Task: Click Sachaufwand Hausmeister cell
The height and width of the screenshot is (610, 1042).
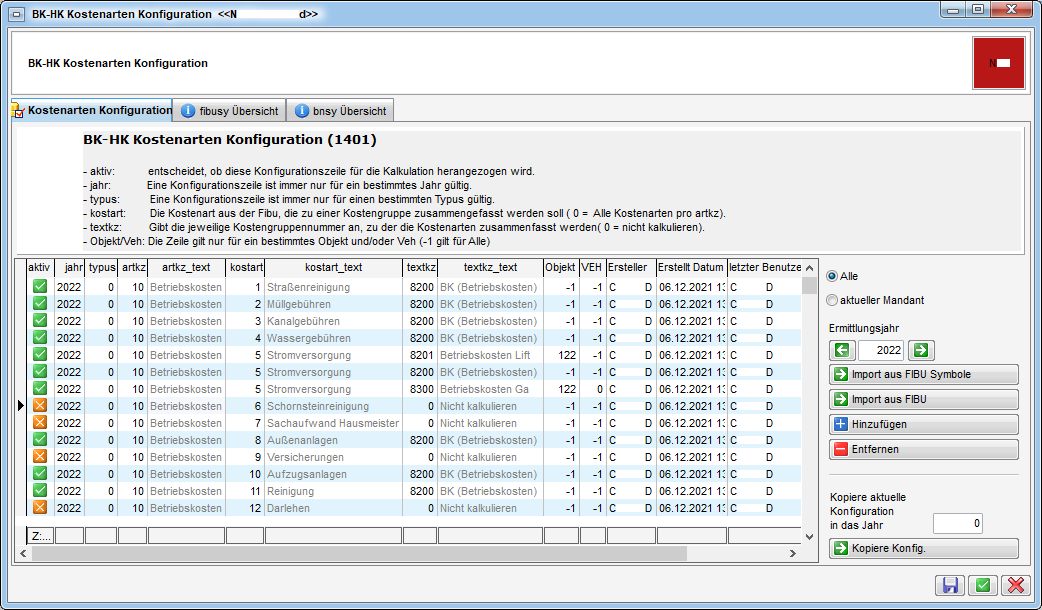Action: click(x=333, y=423)
